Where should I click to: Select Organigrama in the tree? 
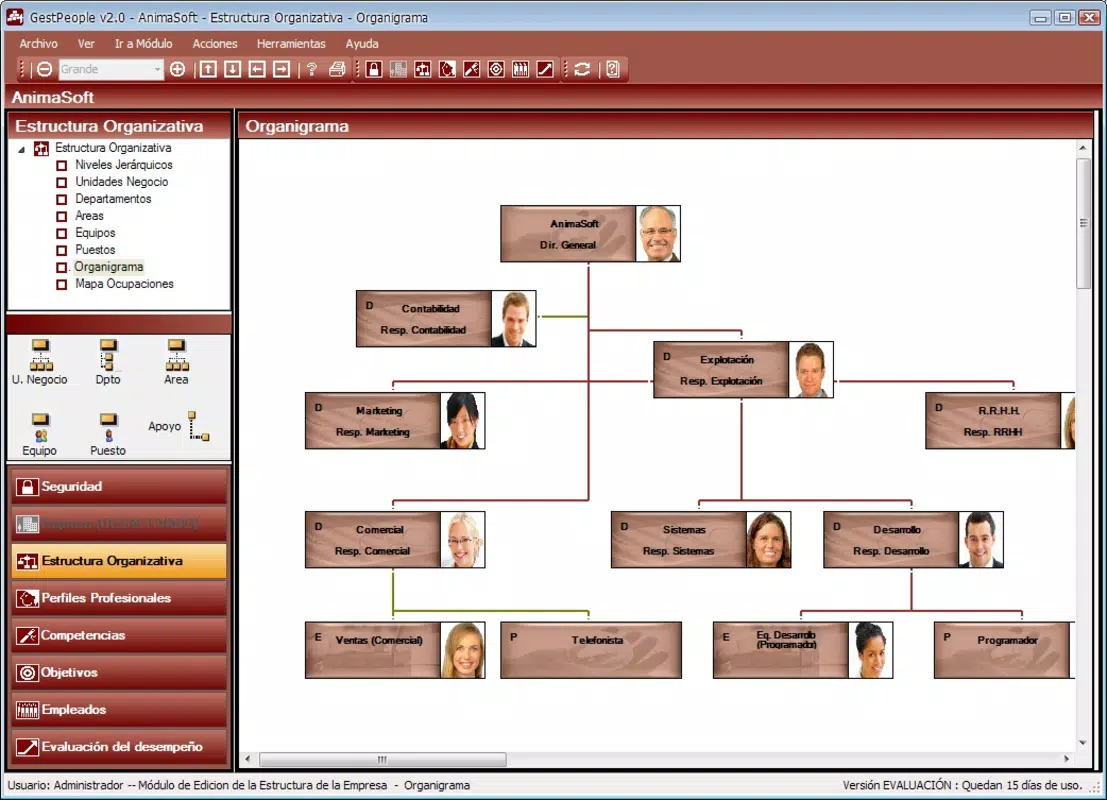[109, 267]
